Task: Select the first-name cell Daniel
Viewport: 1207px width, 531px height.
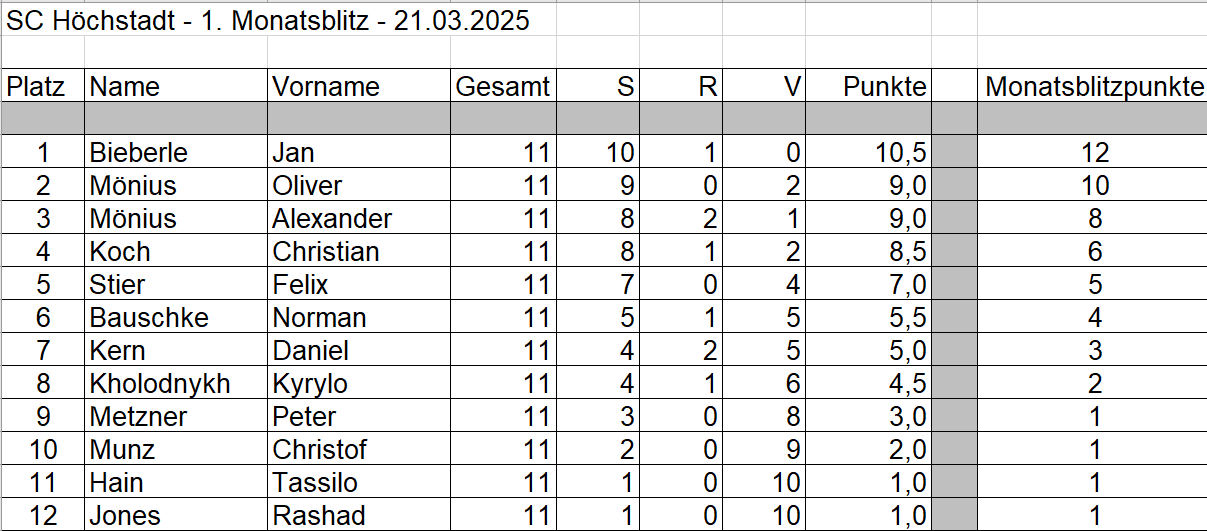Action: (x=311, y=351)
